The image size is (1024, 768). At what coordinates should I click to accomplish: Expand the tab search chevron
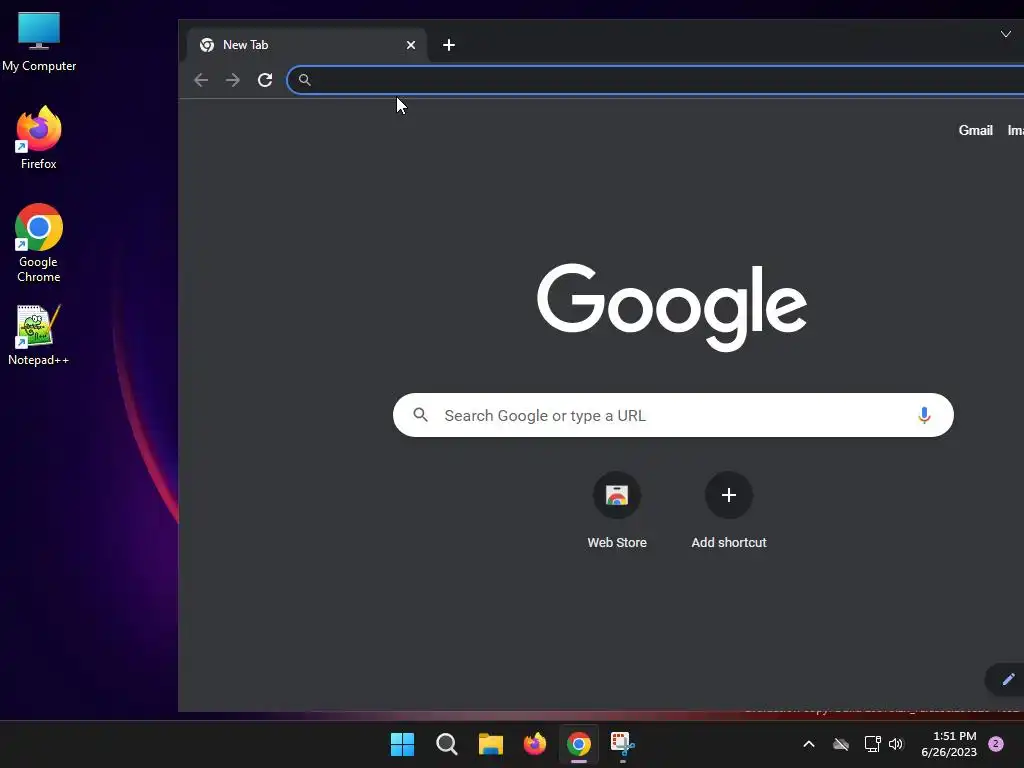click(x=1006, y=34)
